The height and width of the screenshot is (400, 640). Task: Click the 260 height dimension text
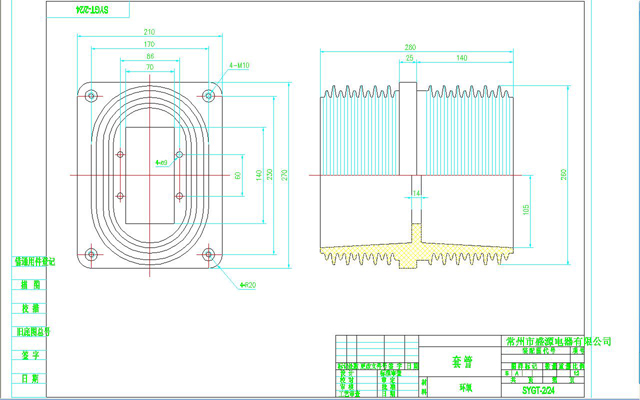click(x=564, y=175)
